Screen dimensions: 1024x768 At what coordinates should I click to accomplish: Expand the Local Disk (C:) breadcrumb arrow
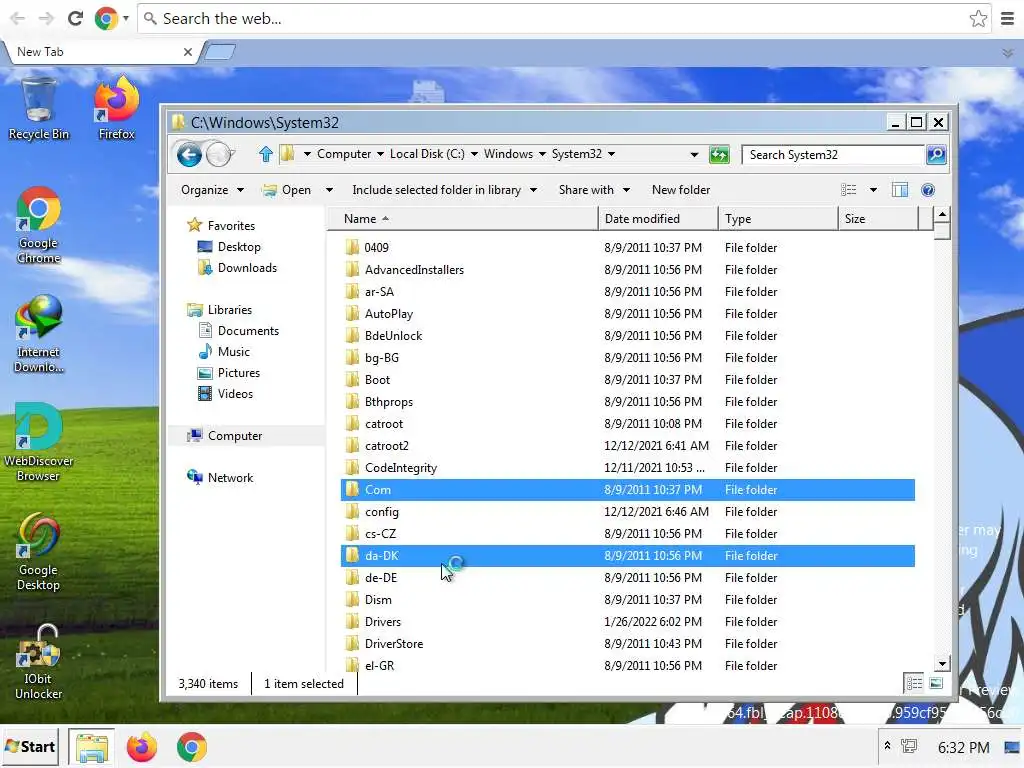tap(474, 154)
